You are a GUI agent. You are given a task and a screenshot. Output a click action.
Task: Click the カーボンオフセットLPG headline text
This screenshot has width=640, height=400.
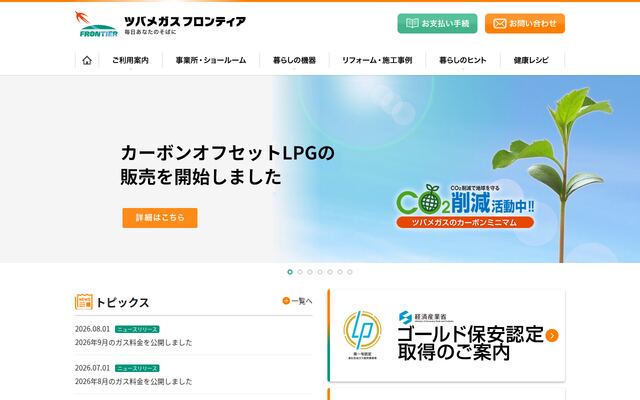pos(227,165)
